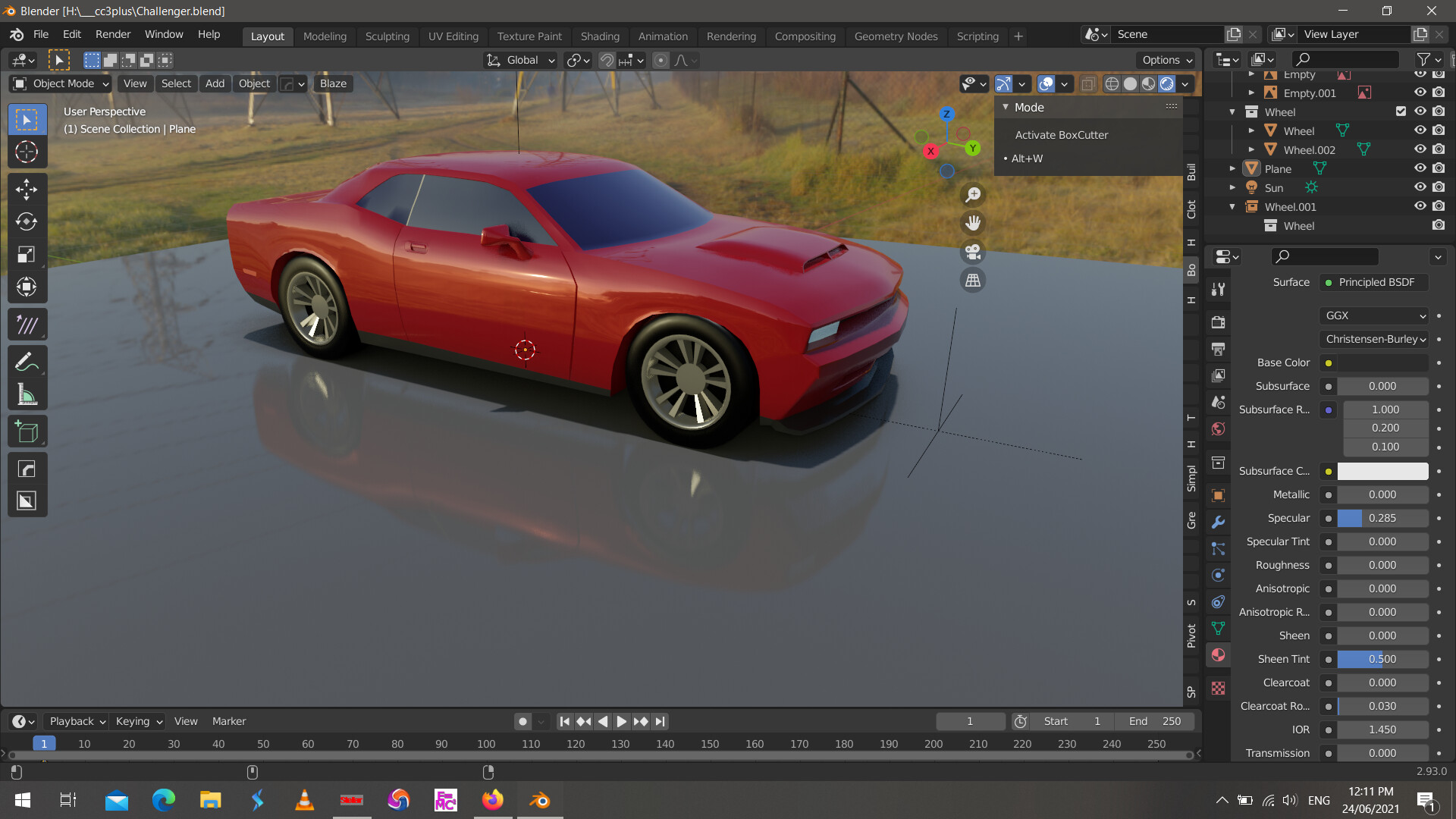
Task: Open the Object Mode dropdown
Action: click(x=59, y=83)
